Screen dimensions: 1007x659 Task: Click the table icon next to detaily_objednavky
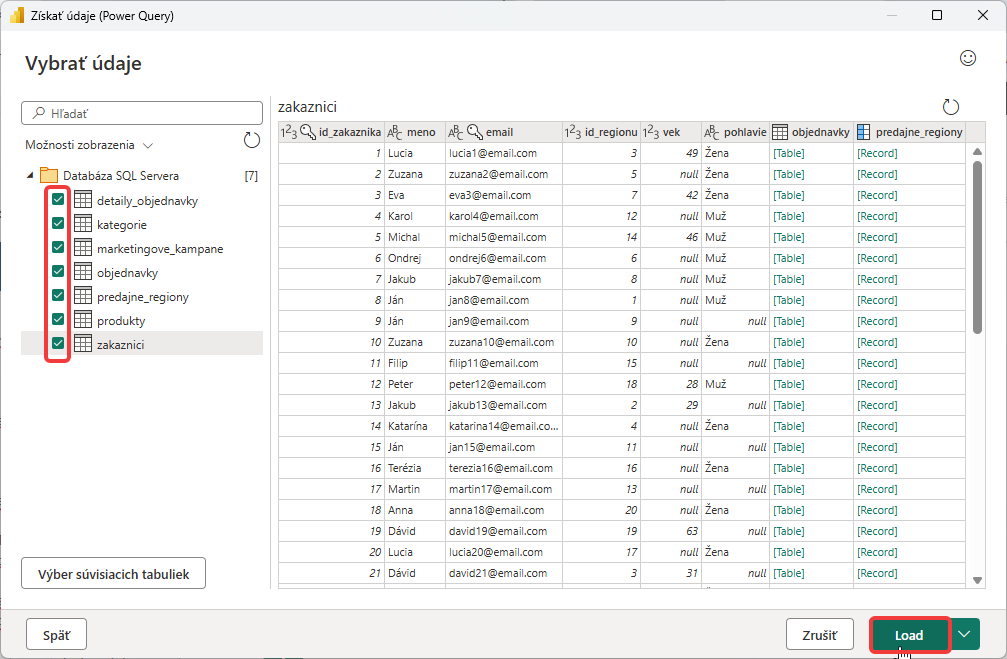(83, 200)
